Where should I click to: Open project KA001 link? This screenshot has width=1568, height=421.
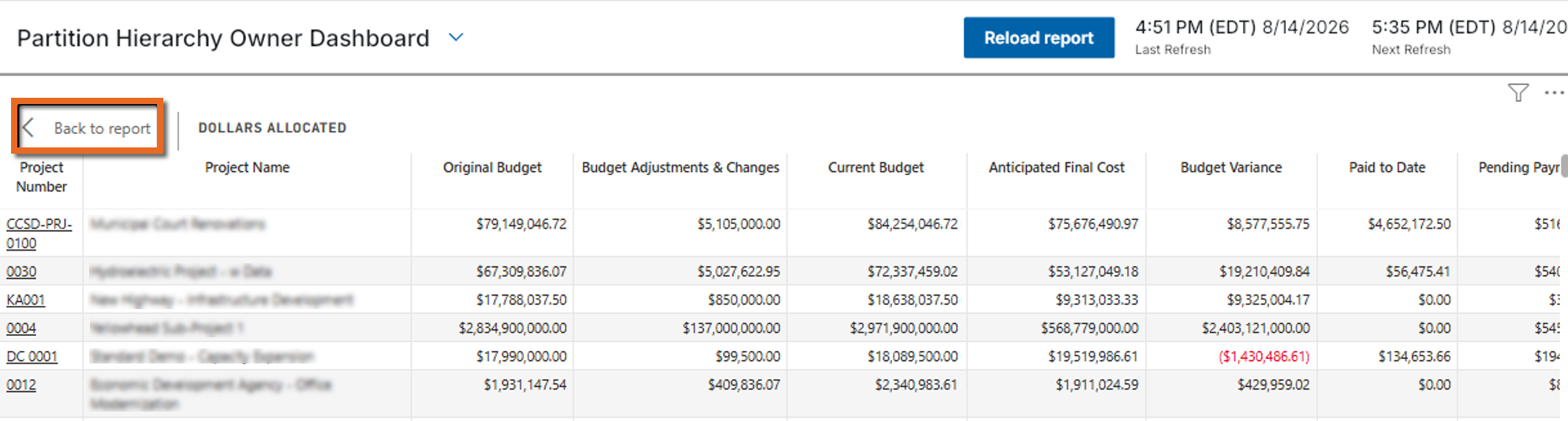click(x=26, y=300)
